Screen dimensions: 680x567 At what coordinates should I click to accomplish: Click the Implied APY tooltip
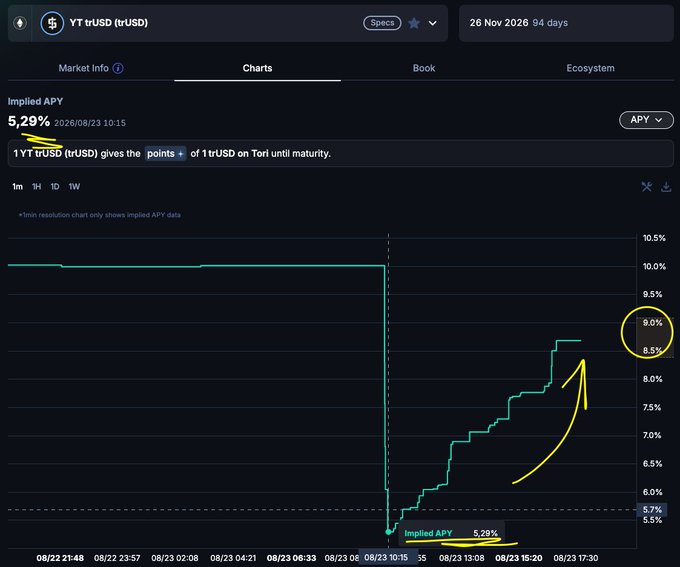[x=451, y=533]
